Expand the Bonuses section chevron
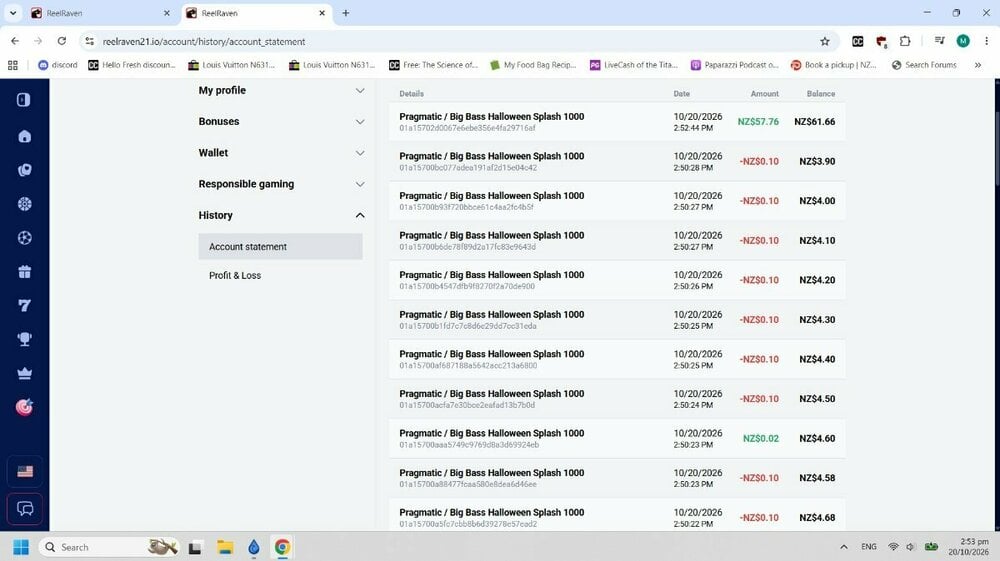This screenshot has width=1000, height=561. coord(360,122)
